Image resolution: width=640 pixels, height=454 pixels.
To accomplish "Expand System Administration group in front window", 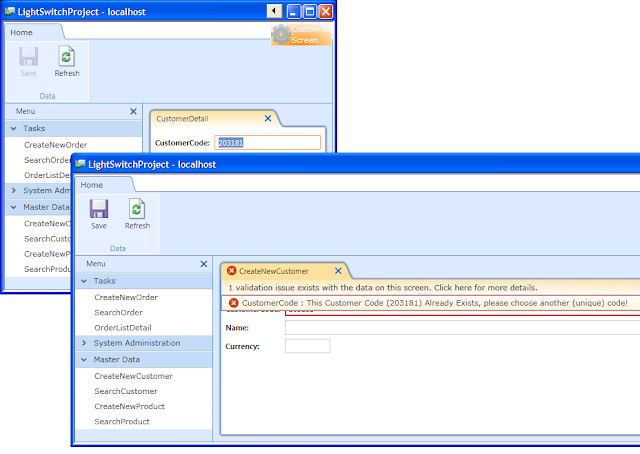I will 84,343.
